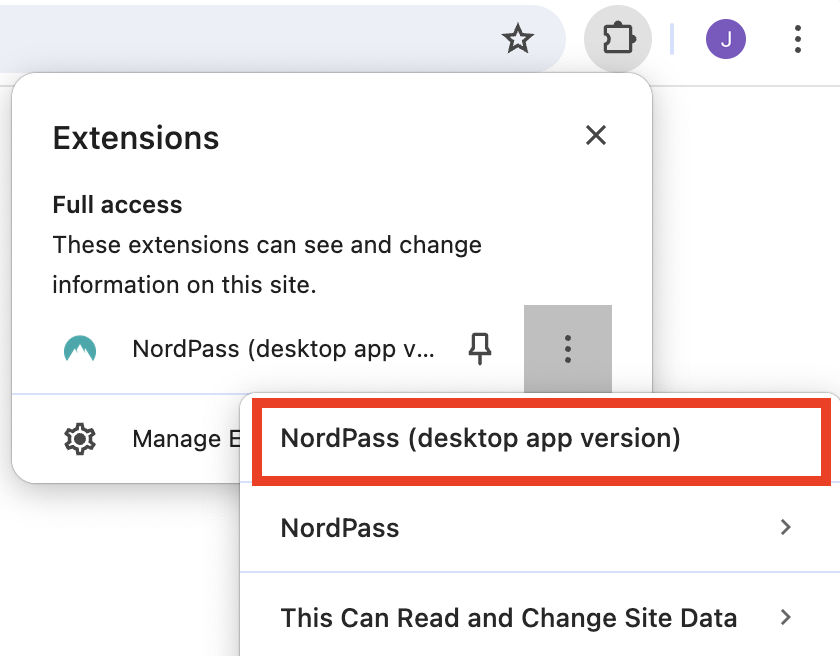The image size is (840, 656).
Task: Choose "NordPass (desktop app version)" menu item
Action: point(480,439)
